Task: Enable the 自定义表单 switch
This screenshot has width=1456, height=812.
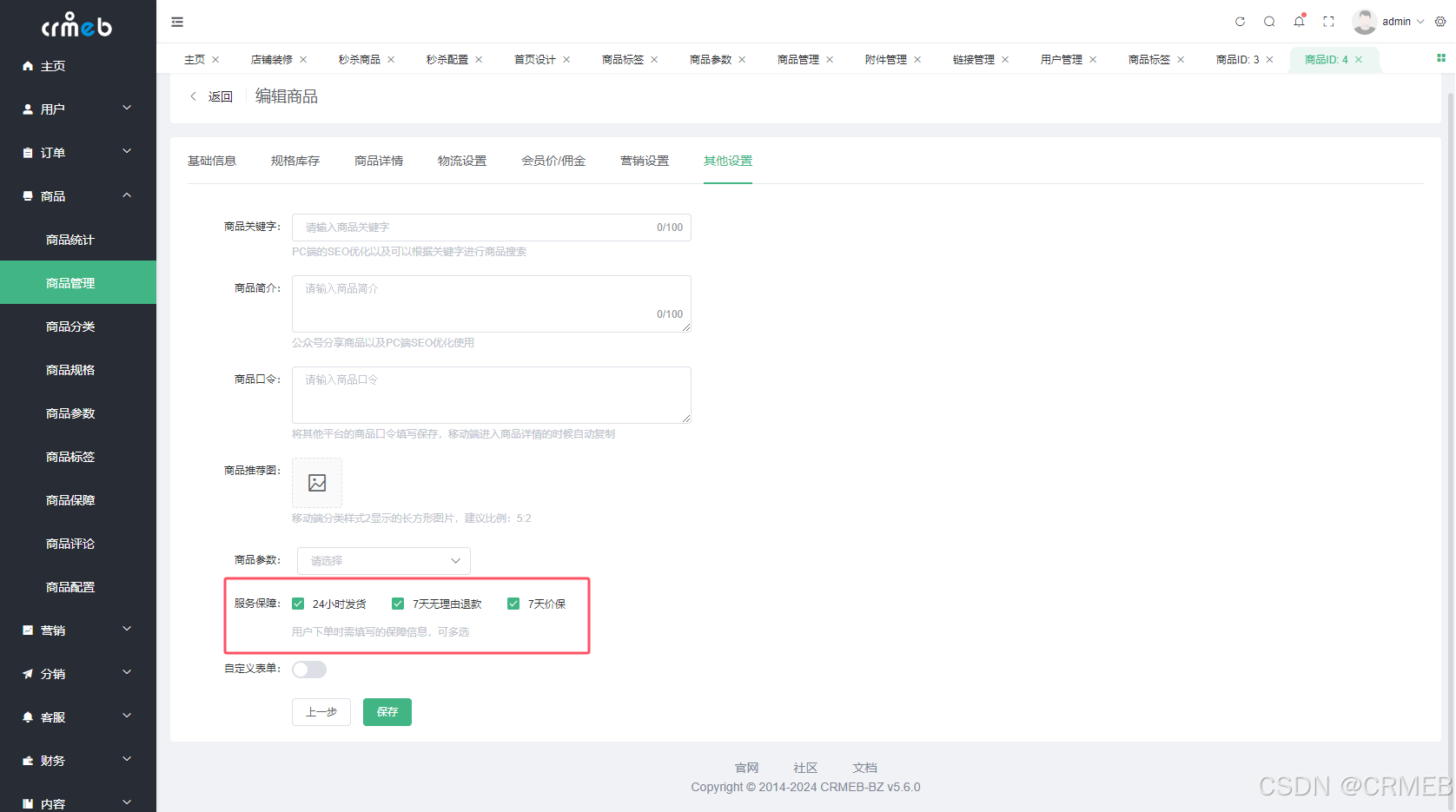Action: (309, 670)
